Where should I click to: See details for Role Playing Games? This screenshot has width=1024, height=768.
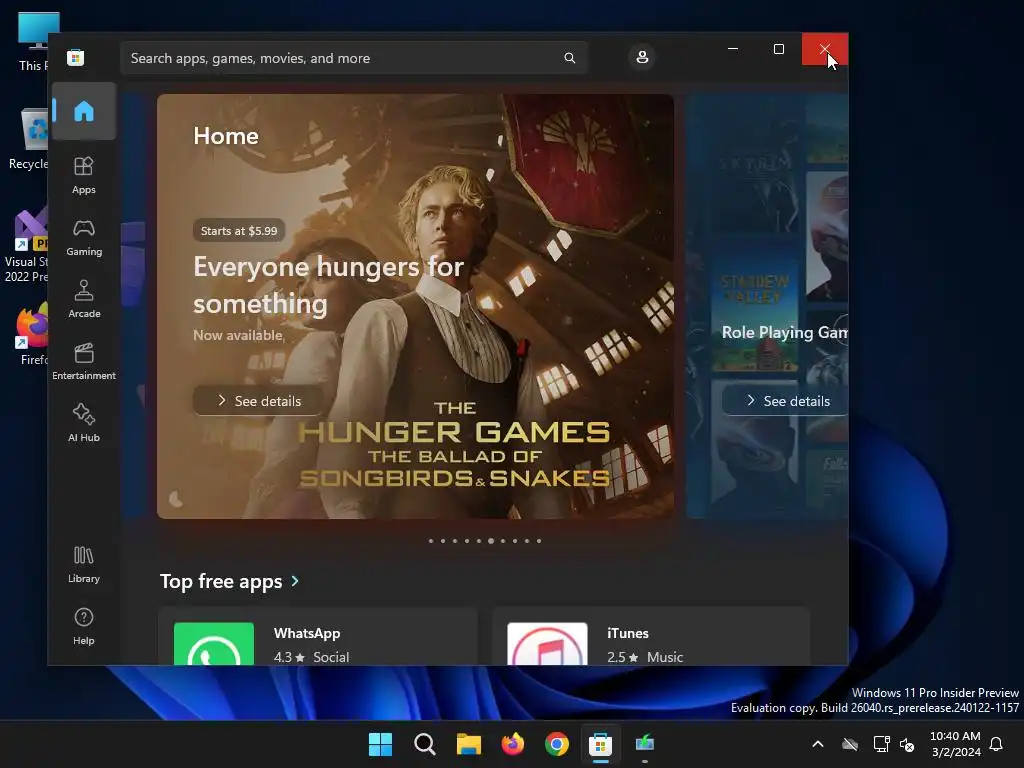click(x=786, y=401)
